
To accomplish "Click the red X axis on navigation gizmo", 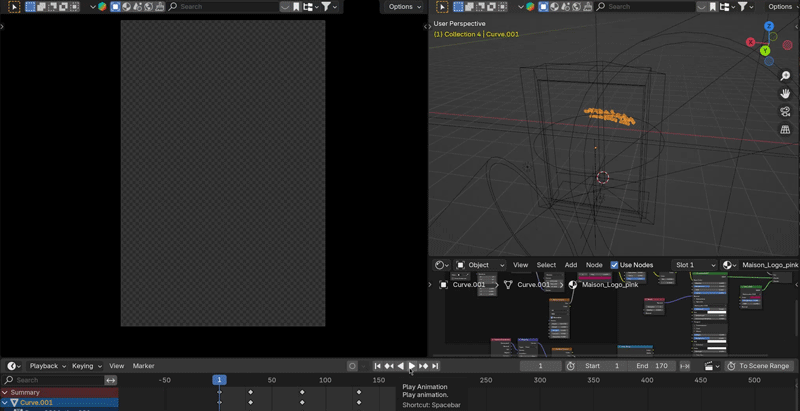I will [751, 42].
